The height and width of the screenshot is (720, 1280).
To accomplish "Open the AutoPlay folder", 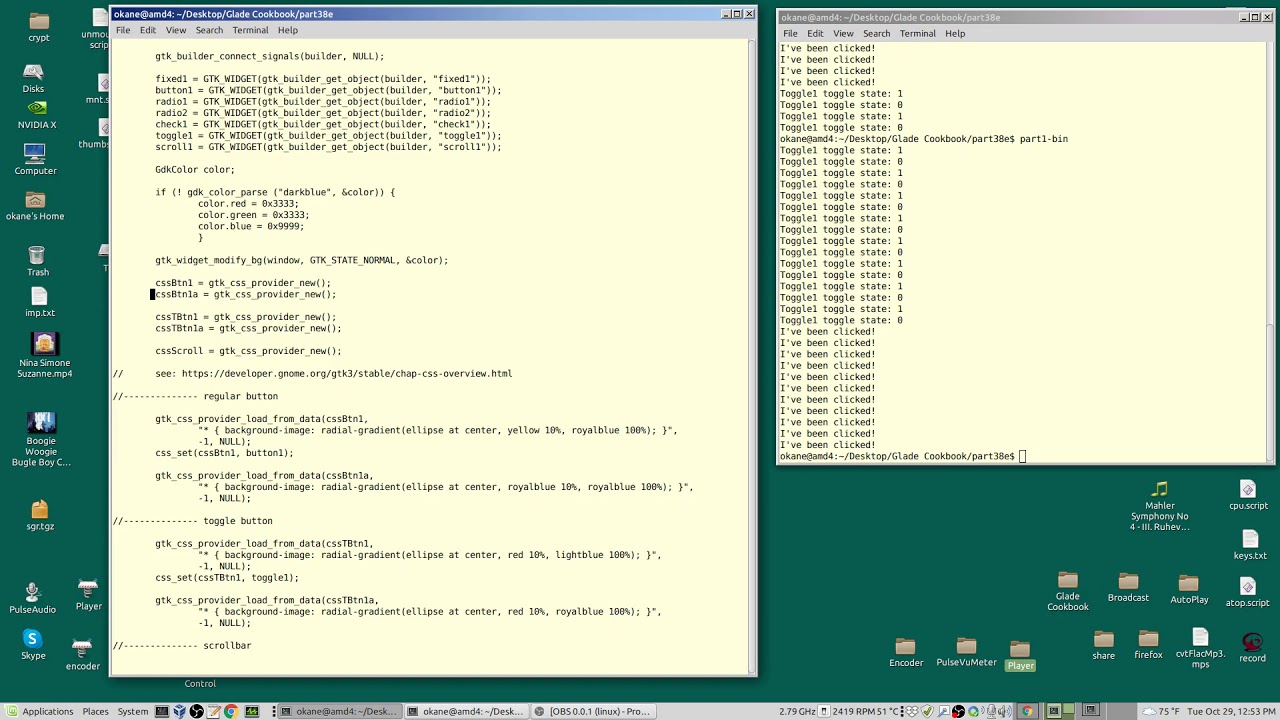I will tap(1189, 590).
